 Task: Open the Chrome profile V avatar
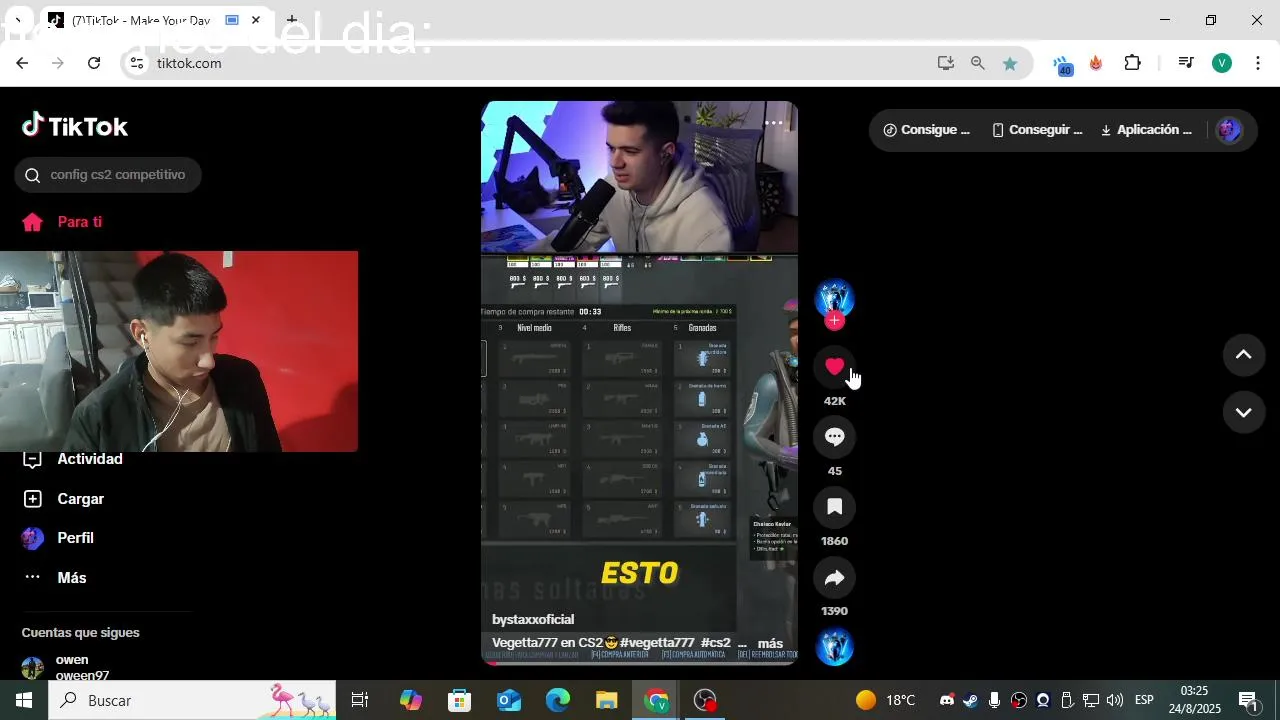pos(1222,63)
